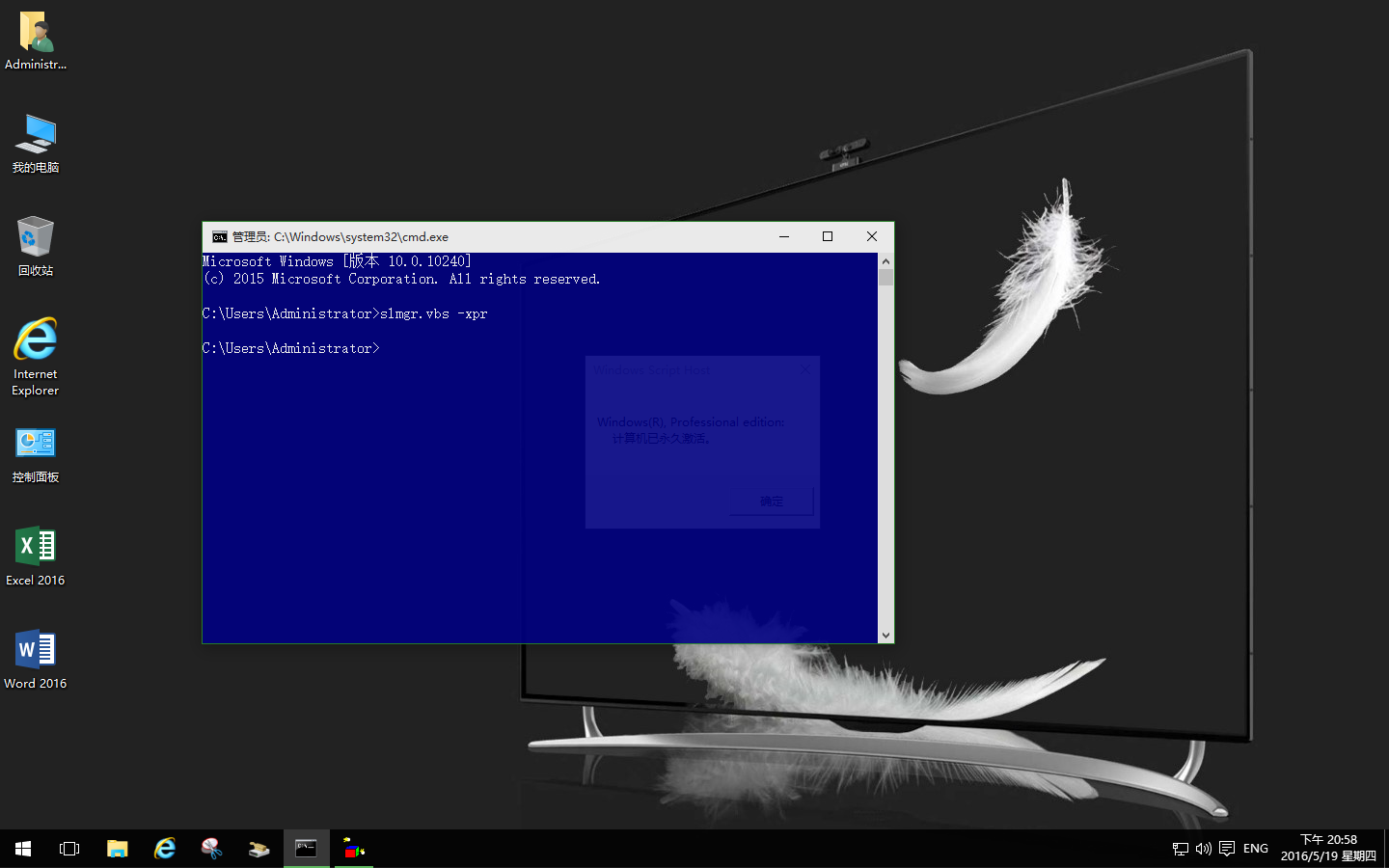The height and width of the screenshot is (868, 1389).
Task: Open the 我的电脑 desktop icon
Action: click(x=36, y=144)
